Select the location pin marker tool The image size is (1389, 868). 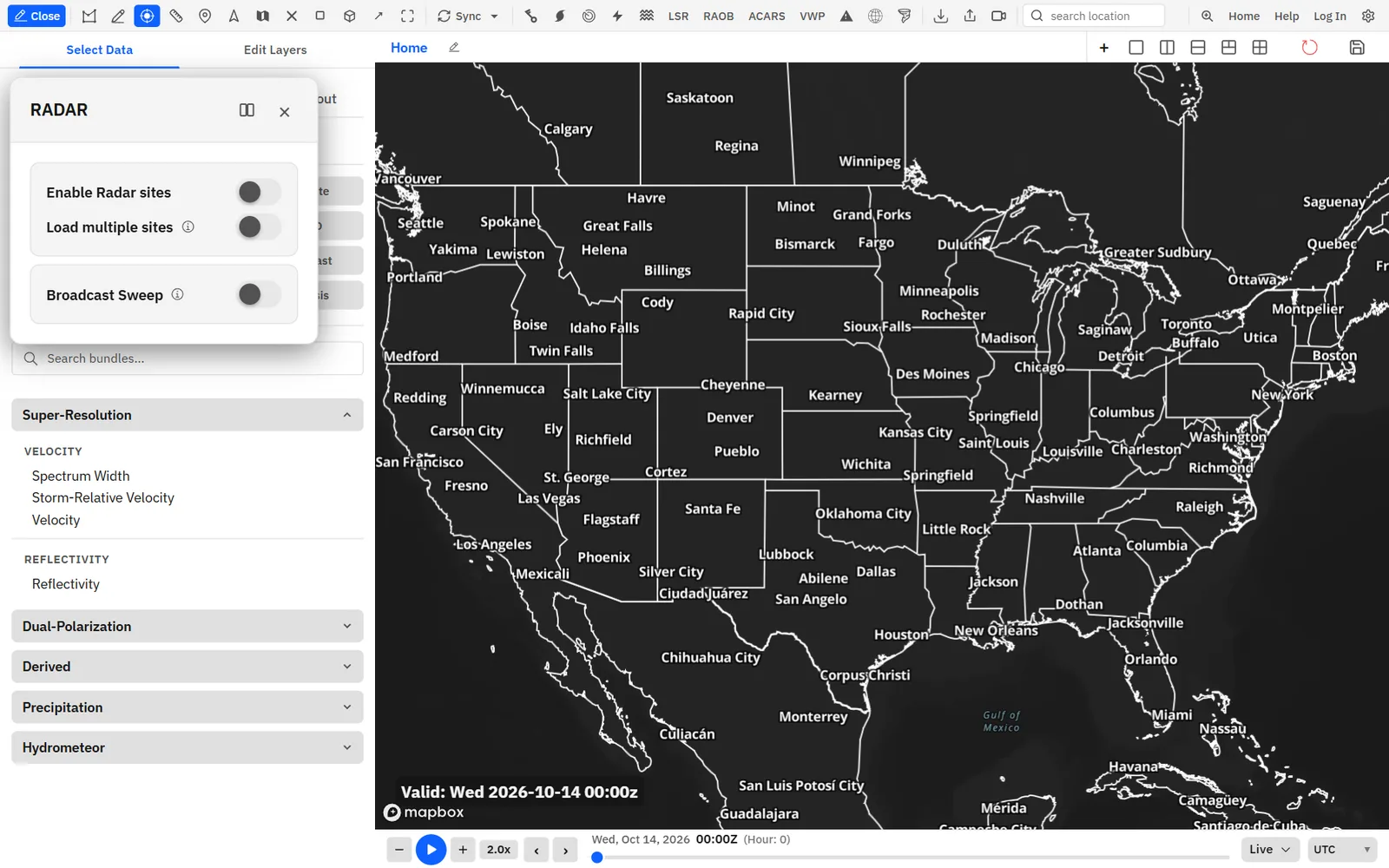[205, 16]
